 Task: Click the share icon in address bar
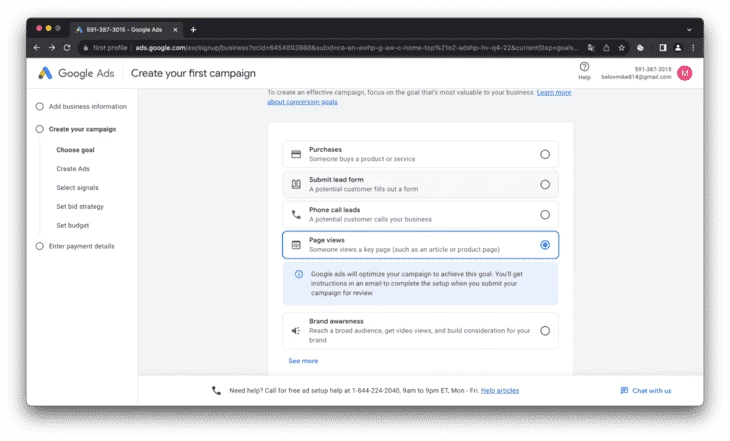606,47
